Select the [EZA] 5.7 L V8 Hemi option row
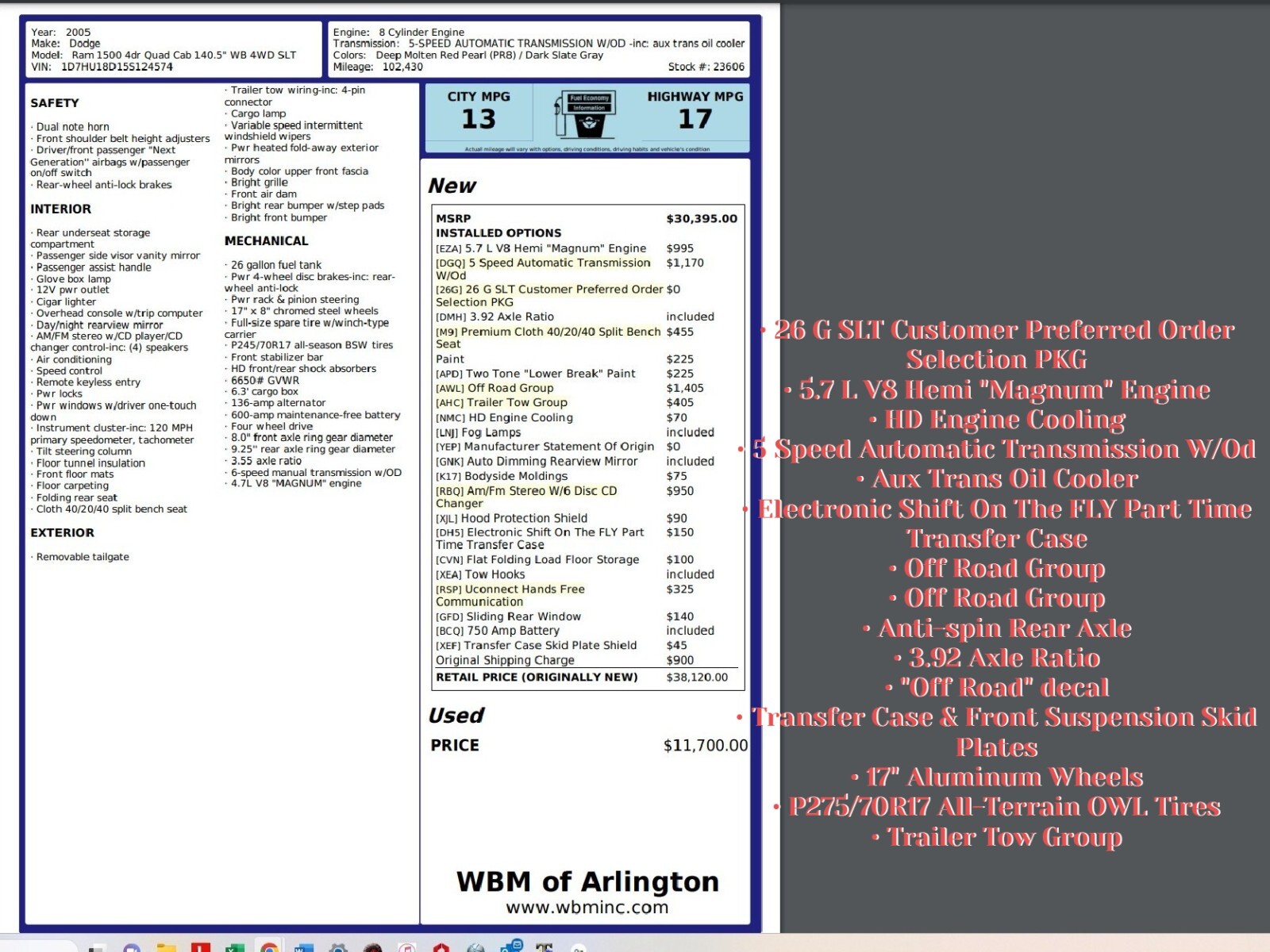Screen dimensions: 1270x952 point(564,248)
